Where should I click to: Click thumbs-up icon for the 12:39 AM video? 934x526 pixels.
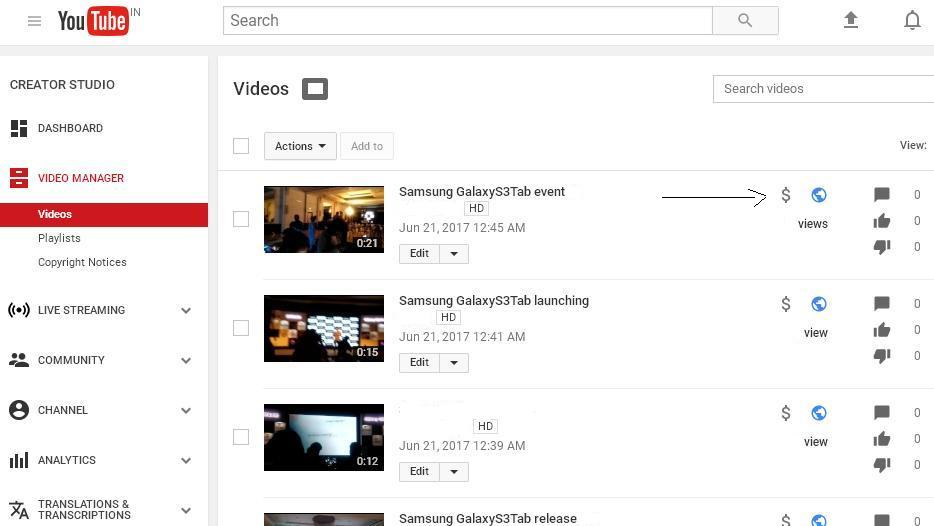click(882, 439)
